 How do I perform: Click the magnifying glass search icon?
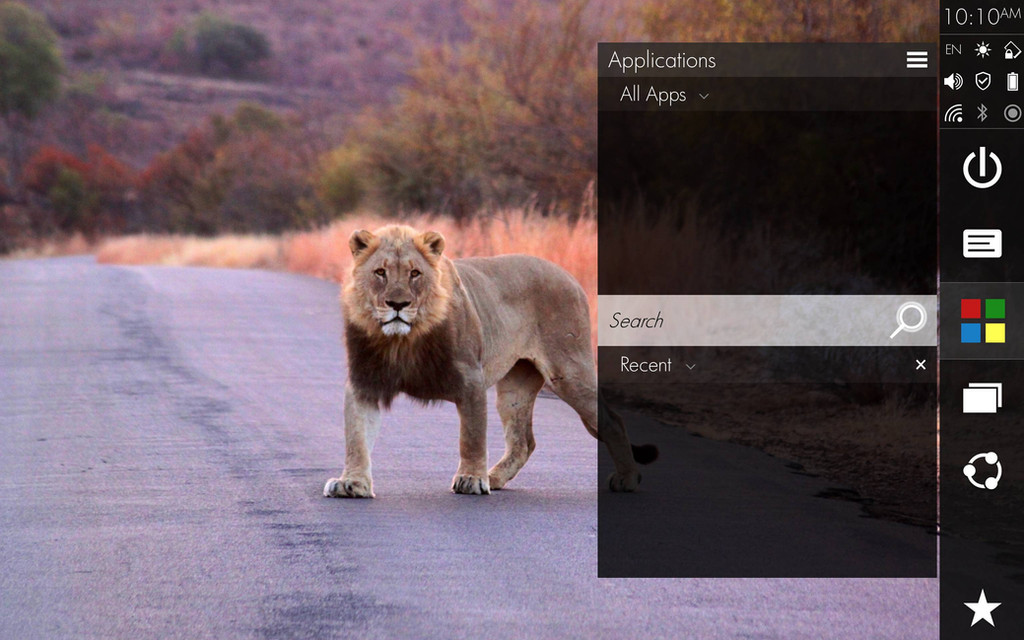pos(908,320)
